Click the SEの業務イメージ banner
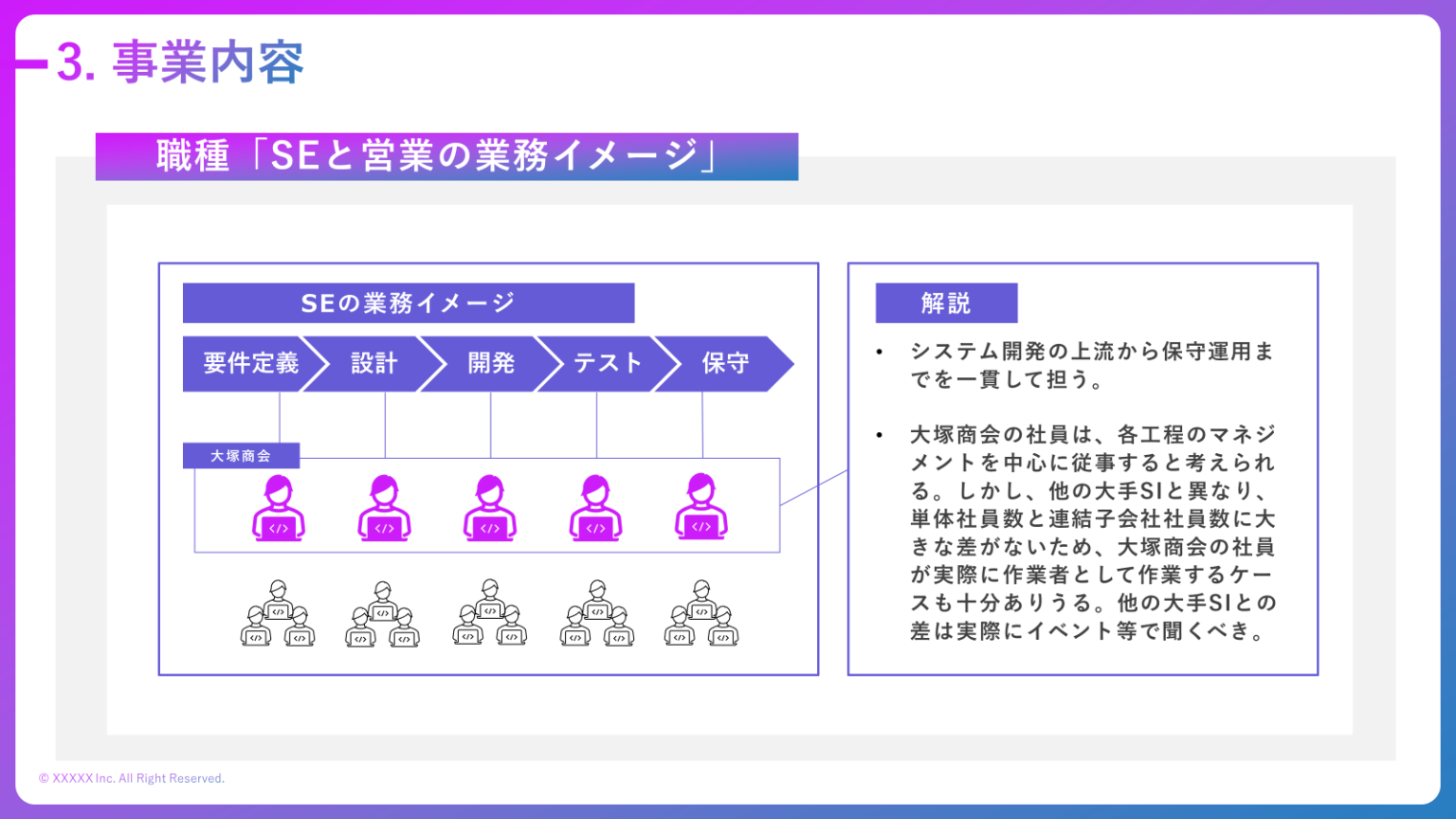 (408, 302)
